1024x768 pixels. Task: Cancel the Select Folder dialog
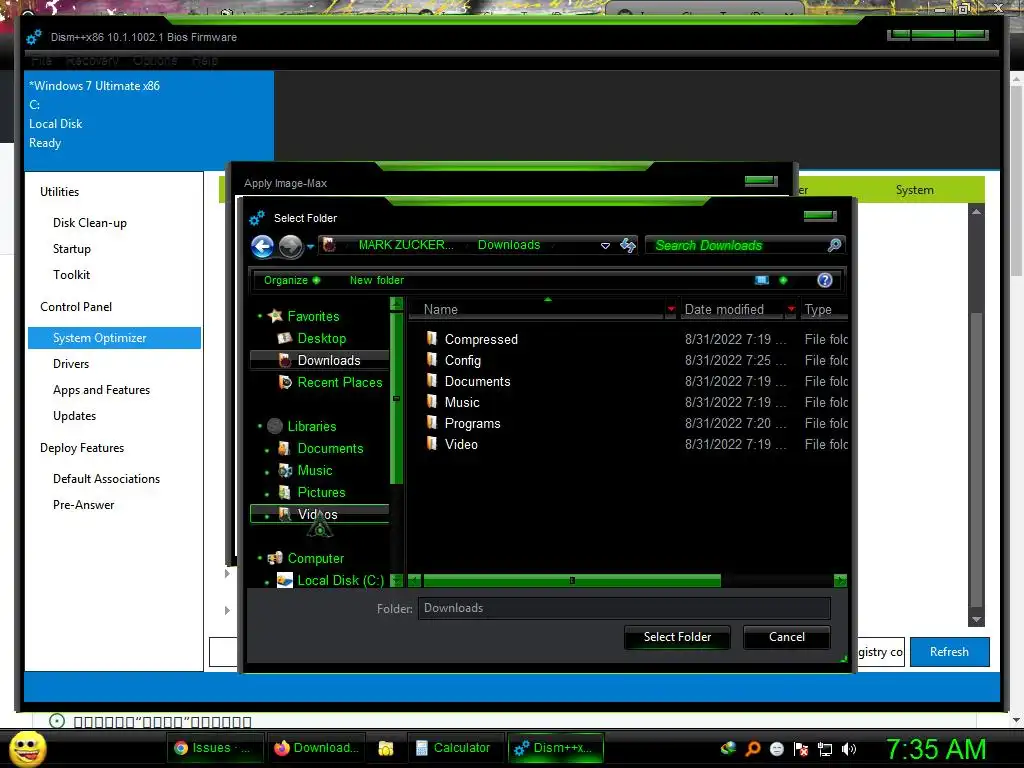pyautogui.click(x=786, y=637)
